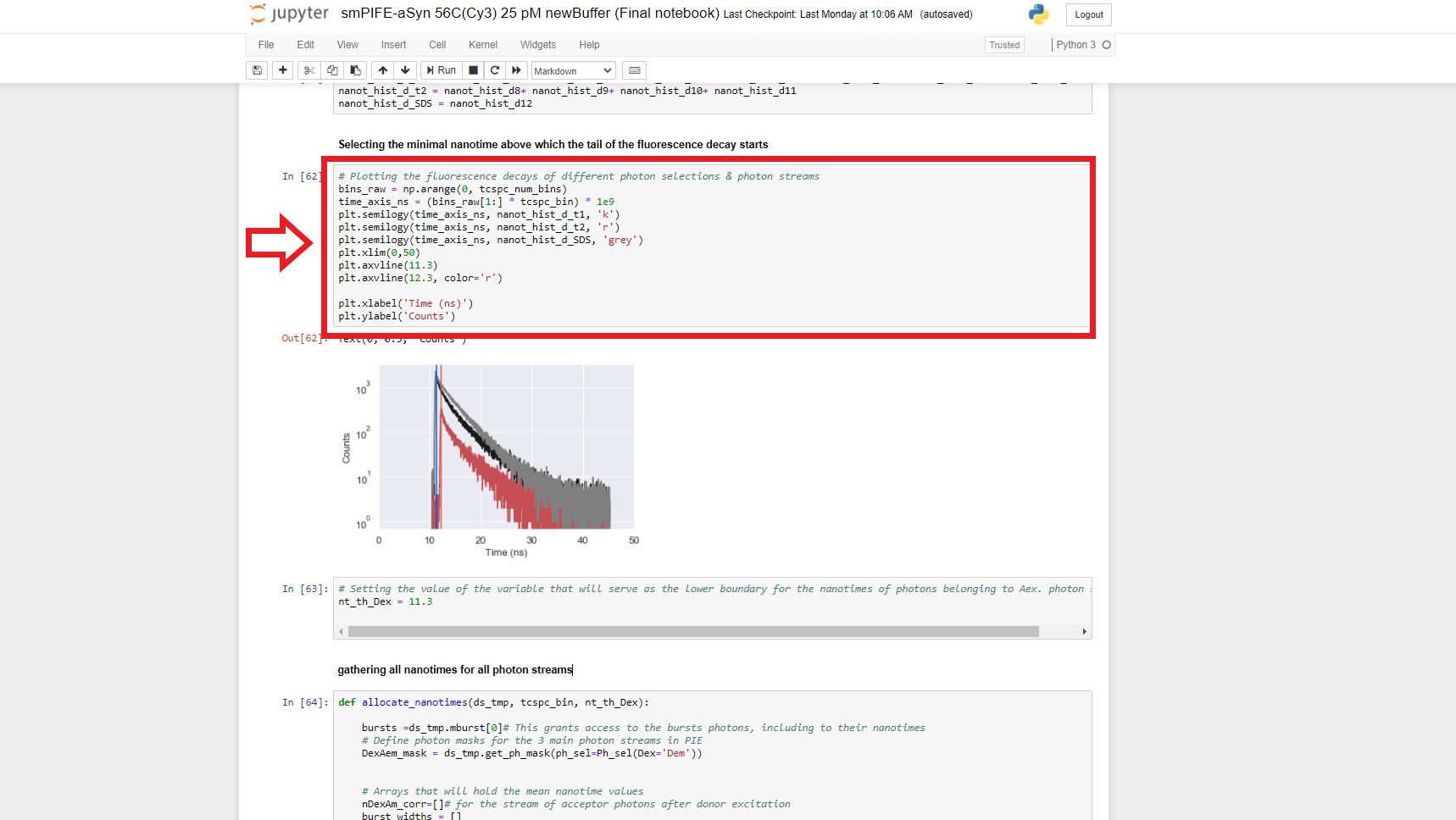1456x820 pixels.
Task: Open the Cell menu
Action: [437, 45]
